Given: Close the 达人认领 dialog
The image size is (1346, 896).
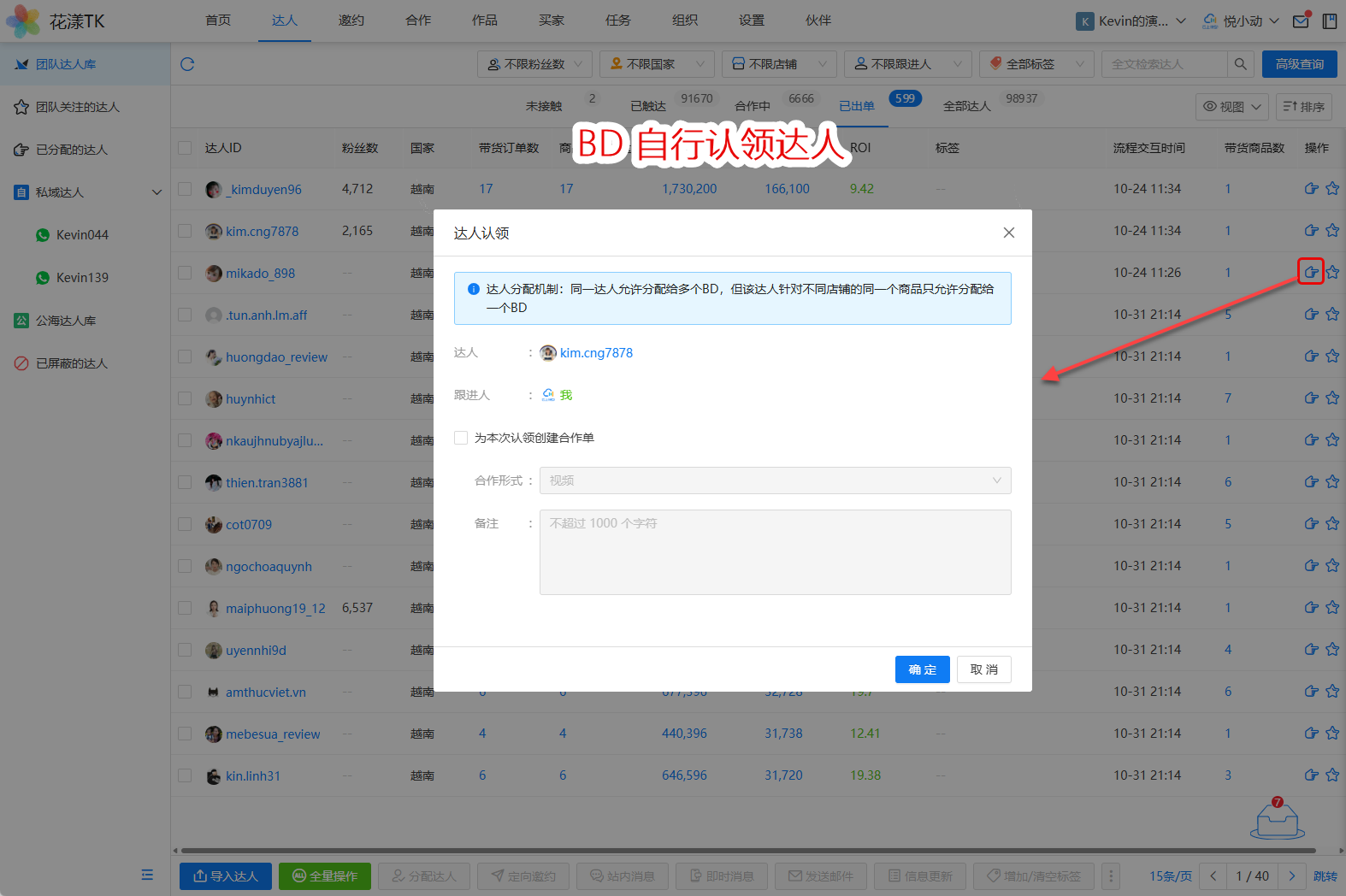Looking at the screenshot, I should pyautogui.click(x=1009, y=233).
